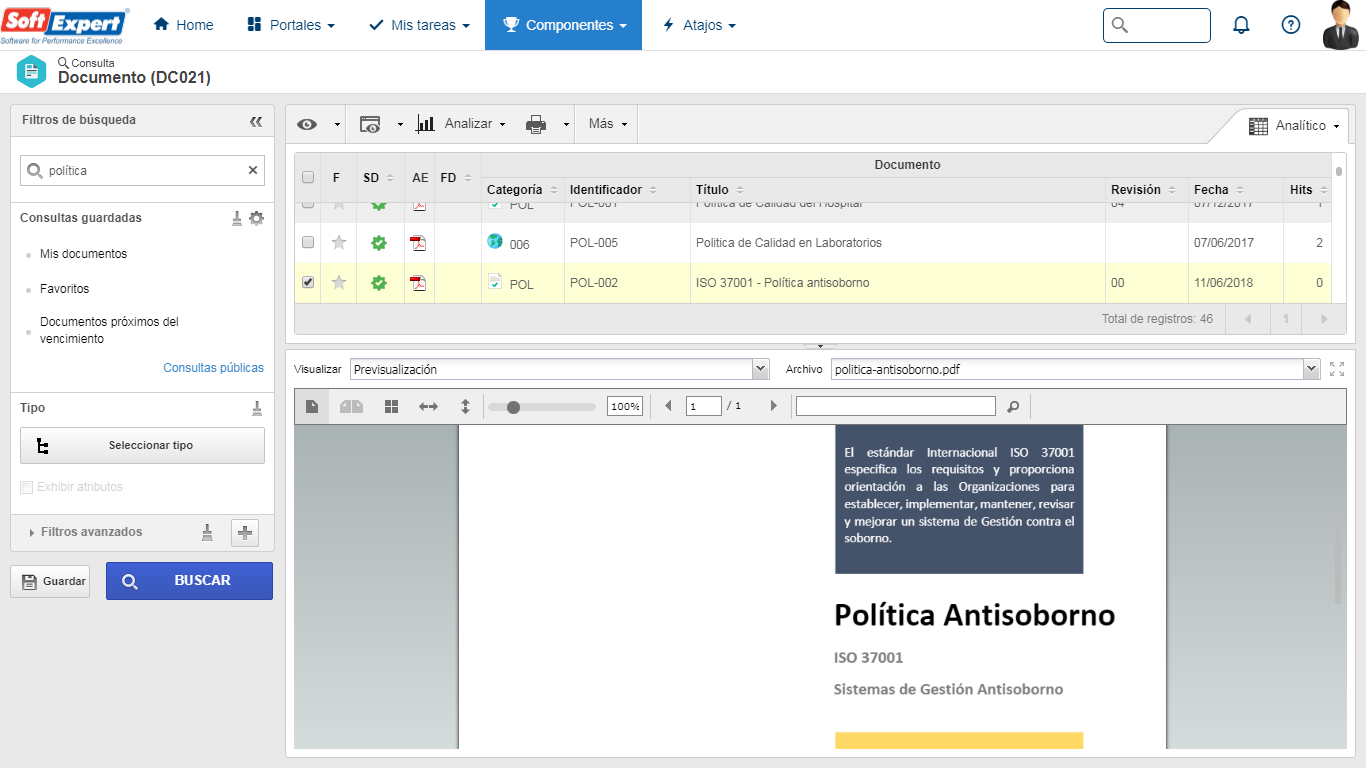Screen dimensions: 1366x768
Task: Select fit-to-width icon in PDF viewer
Action: click(428, 406)
